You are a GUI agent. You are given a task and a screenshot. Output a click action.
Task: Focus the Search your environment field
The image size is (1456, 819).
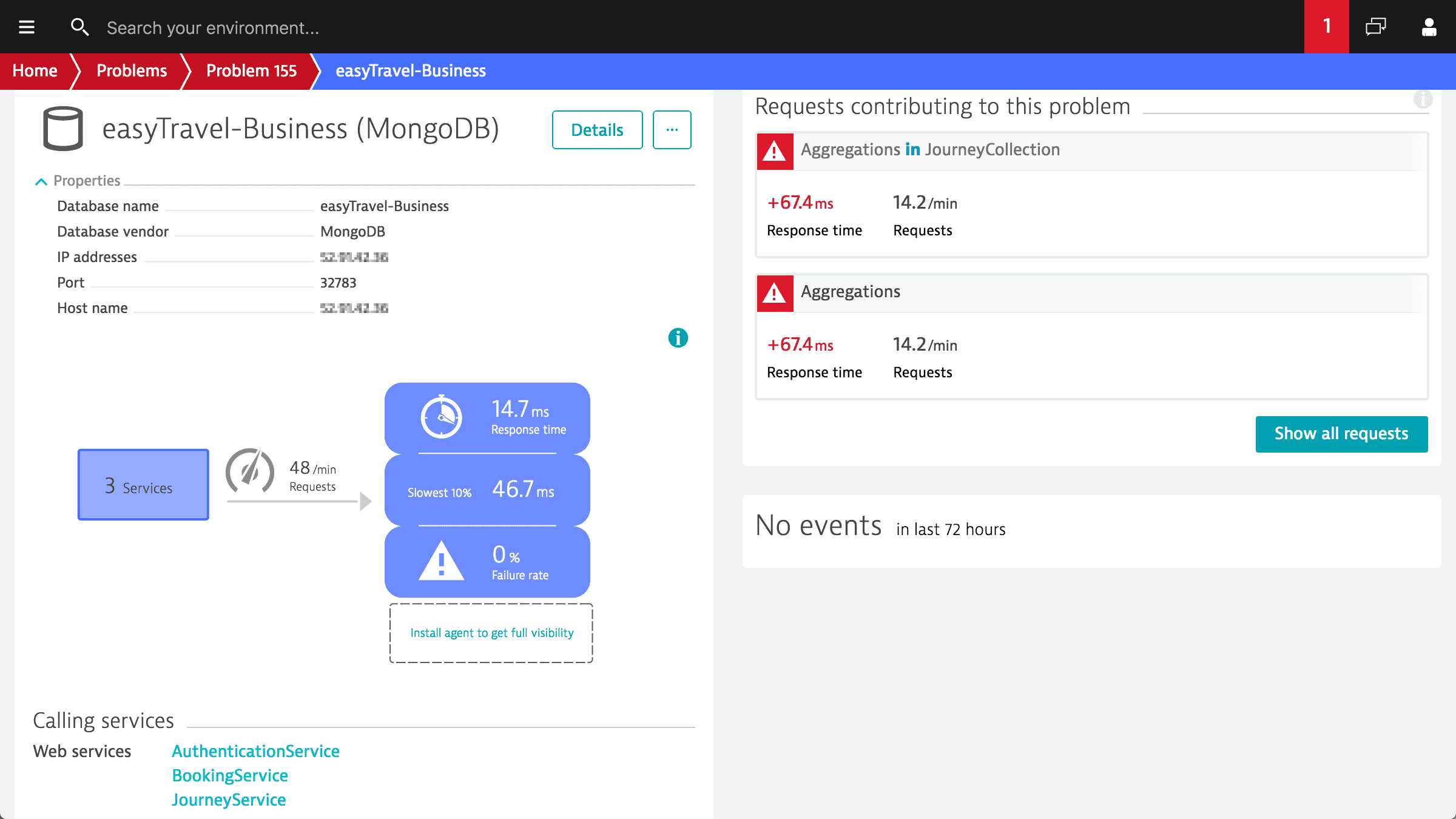pyautogui.click(x=212, y=27)
